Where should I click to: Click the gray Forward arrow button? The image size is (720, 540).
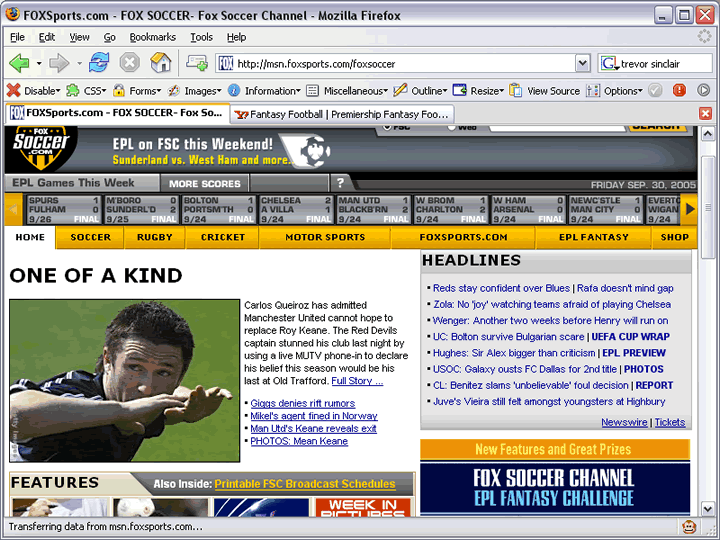(59, 63)
